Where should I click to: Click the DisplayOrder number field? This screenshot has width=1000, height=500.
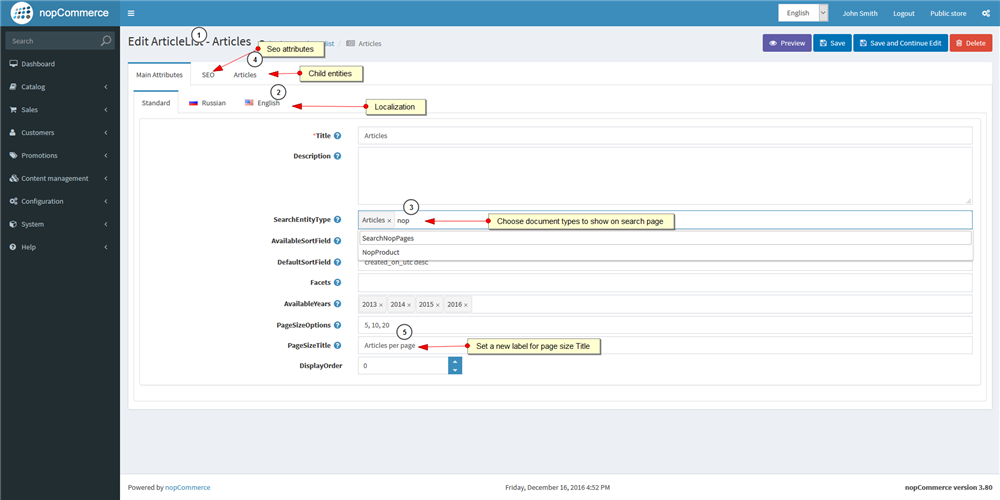pos(403,366)
